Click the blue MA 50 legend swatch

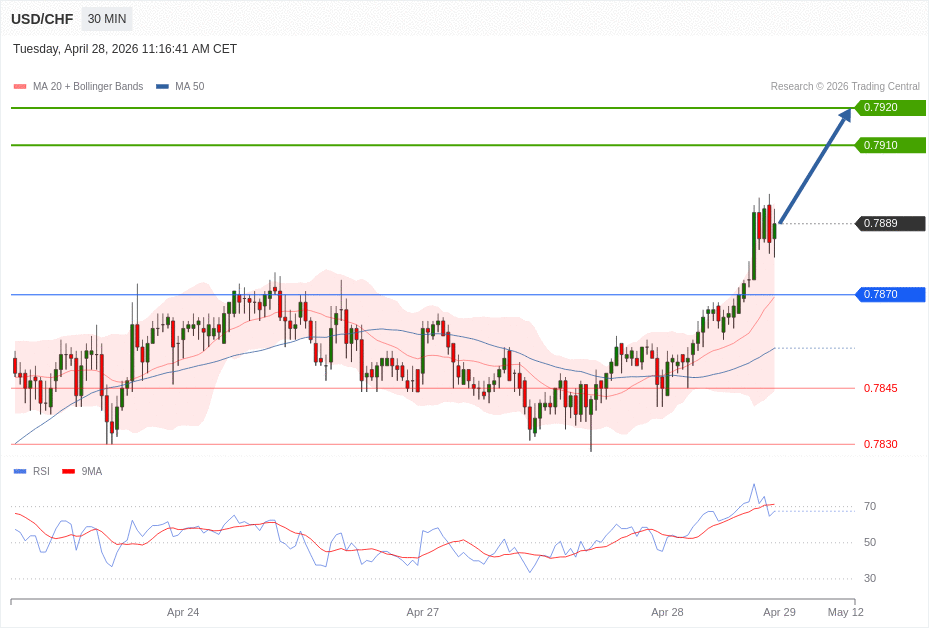pyautogui.click(x=162, y=87)
